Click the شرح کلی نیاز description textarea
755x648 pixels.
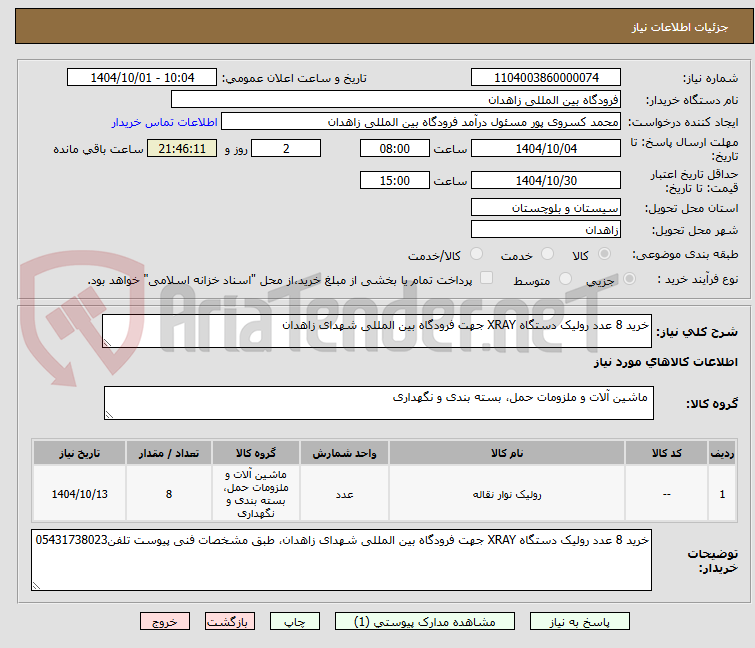(x=377, y=331)
